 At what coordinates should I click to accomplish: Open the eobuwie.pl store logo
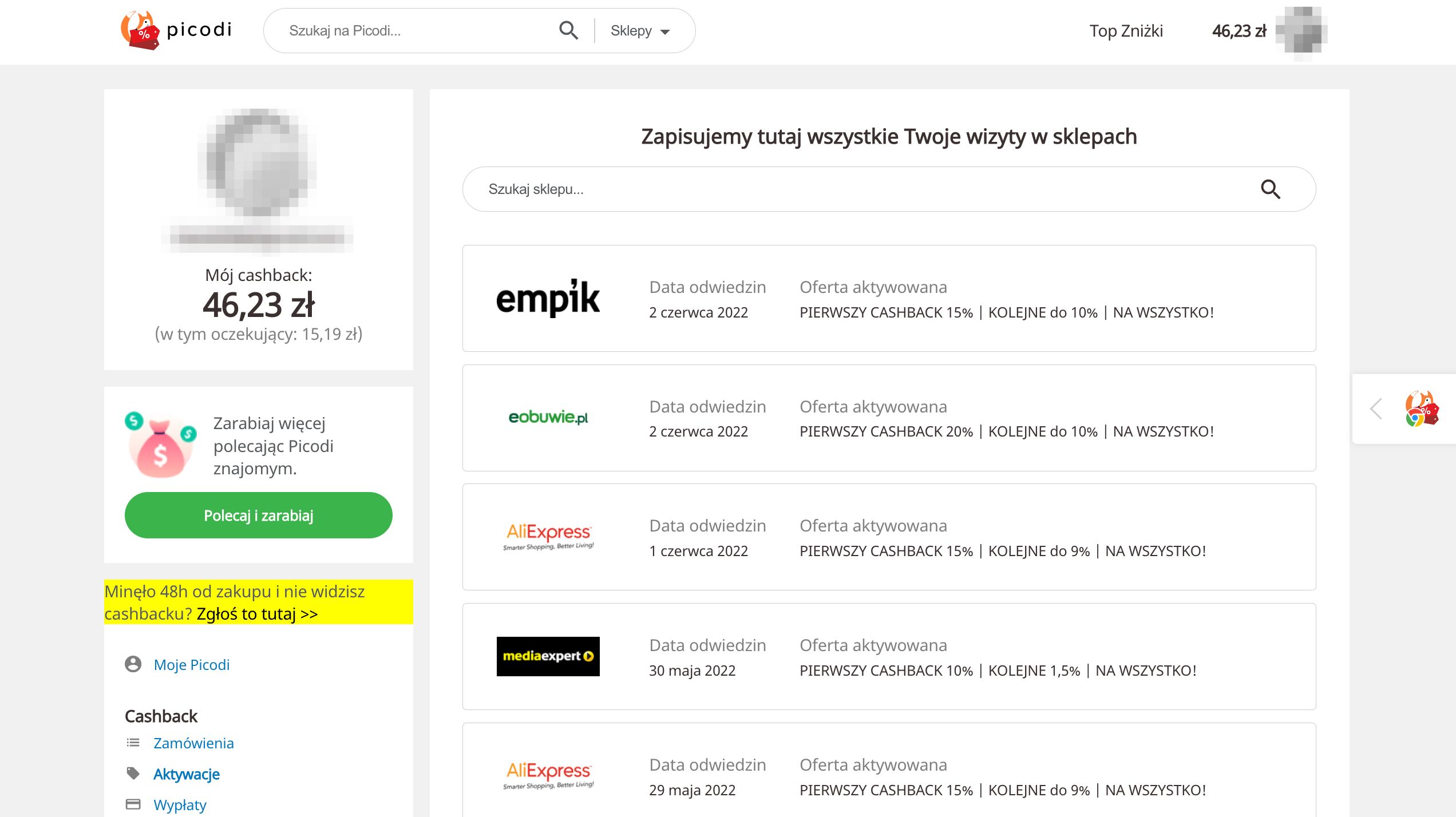click(548, 417)
